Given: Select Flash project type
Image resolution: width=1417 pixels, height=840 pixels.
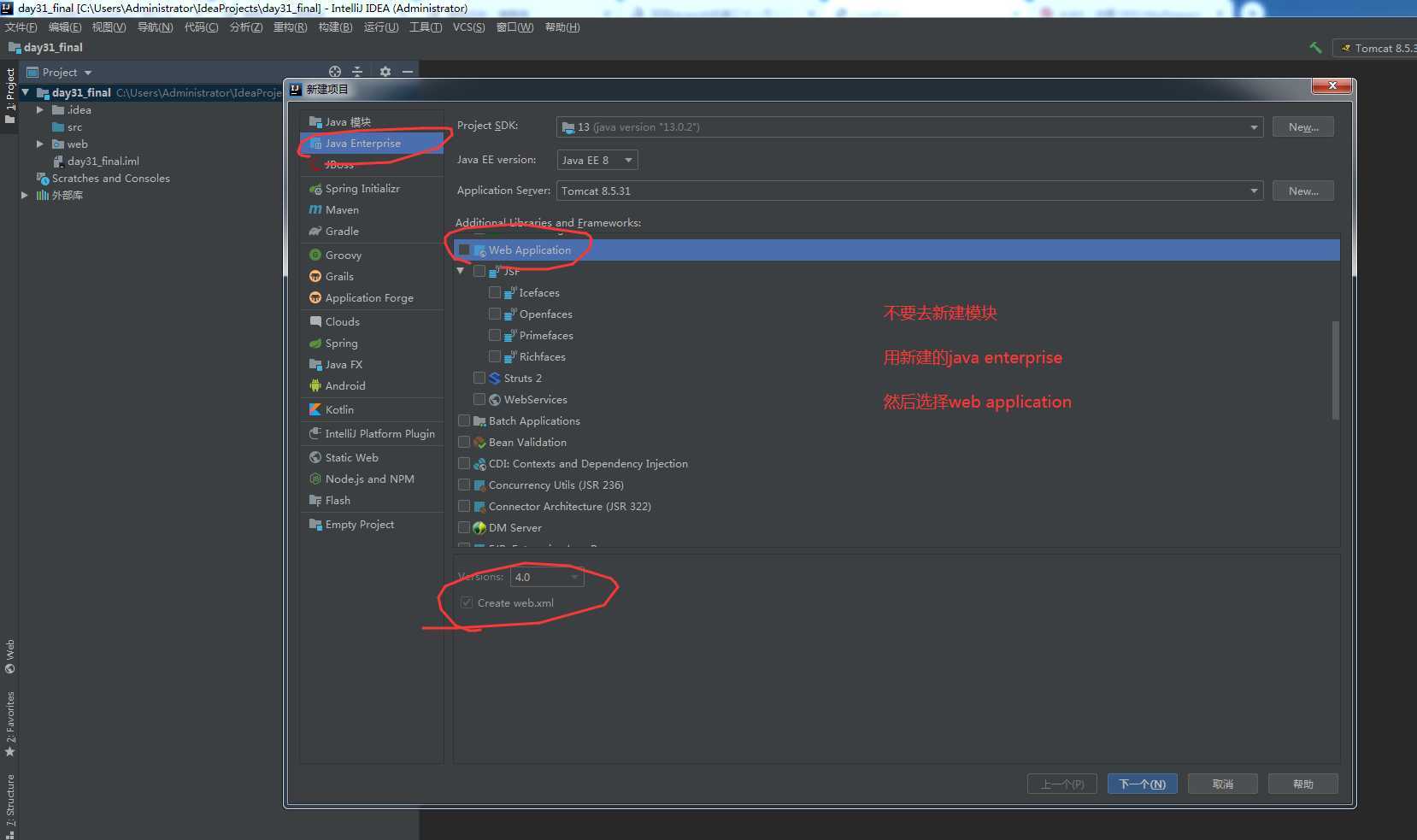Looking at the screenshot, I should point(338,500).
